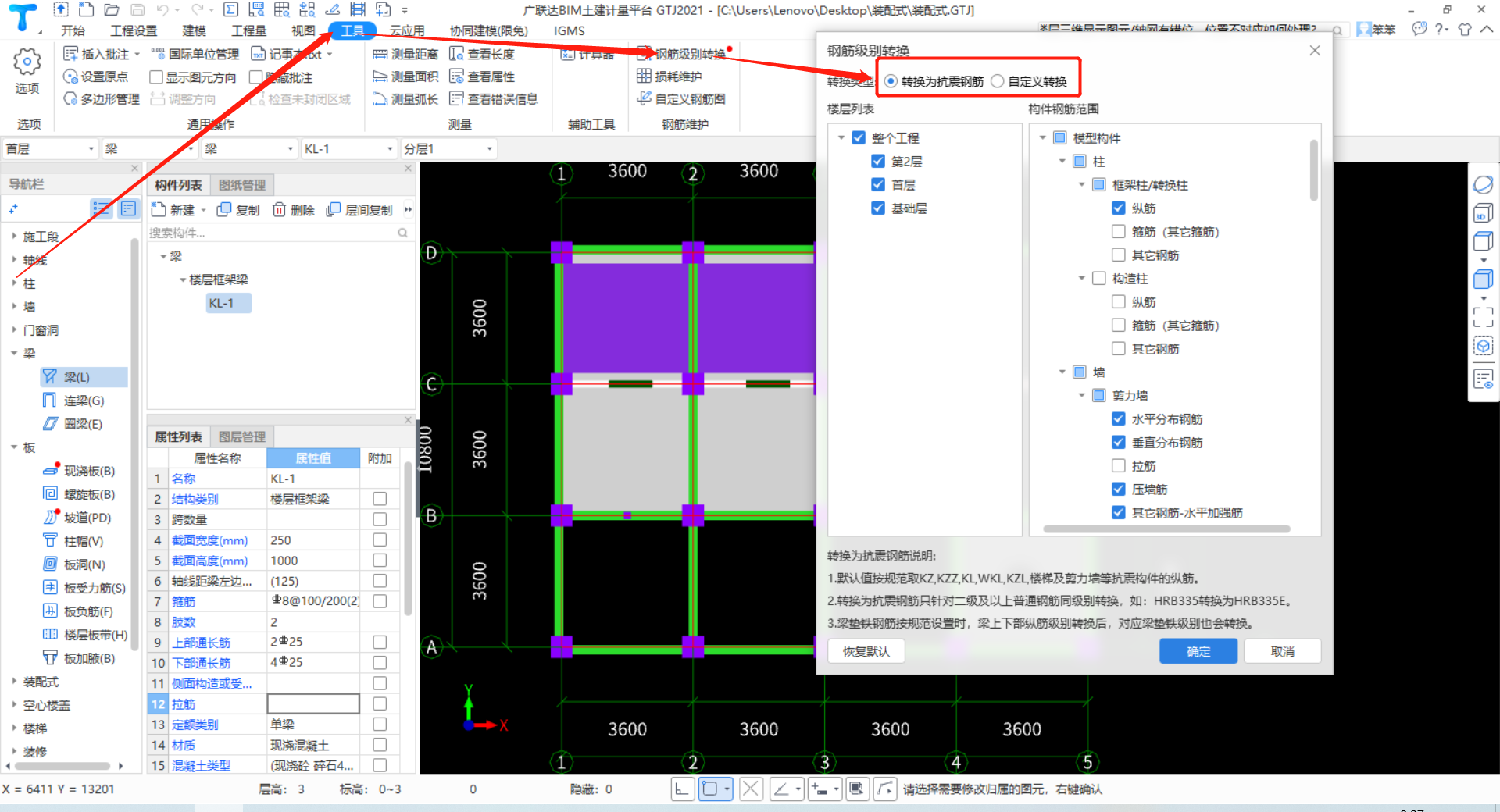Toggle 第2层 checkbox
This screenshot has height=812, width=1500.
point(878,162)
